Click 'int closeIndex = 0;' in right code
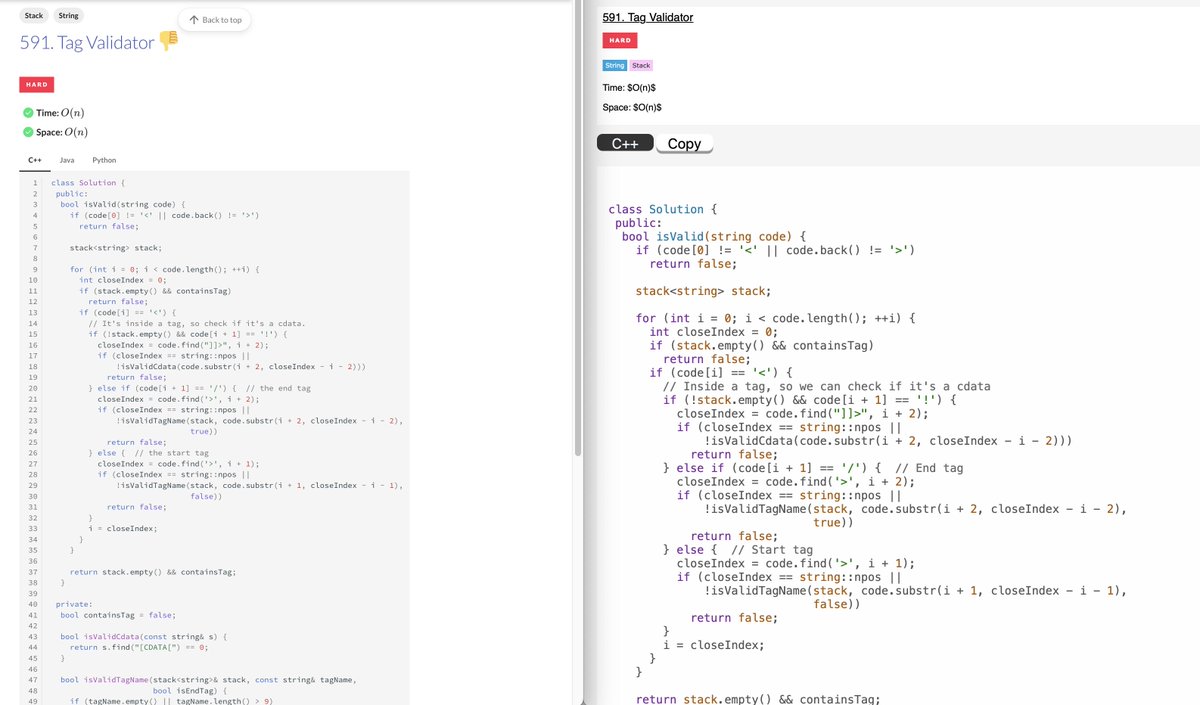Screen dimensions: 1200x705 [x=713, y=332]
